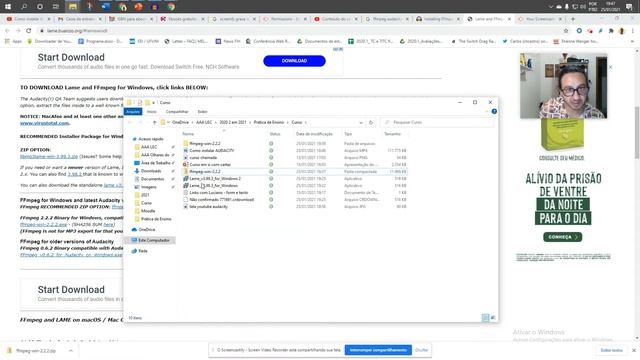Screen dimensions: 640x360
Task: Open the Windows Start menu
Action: (x=8, y=7)
